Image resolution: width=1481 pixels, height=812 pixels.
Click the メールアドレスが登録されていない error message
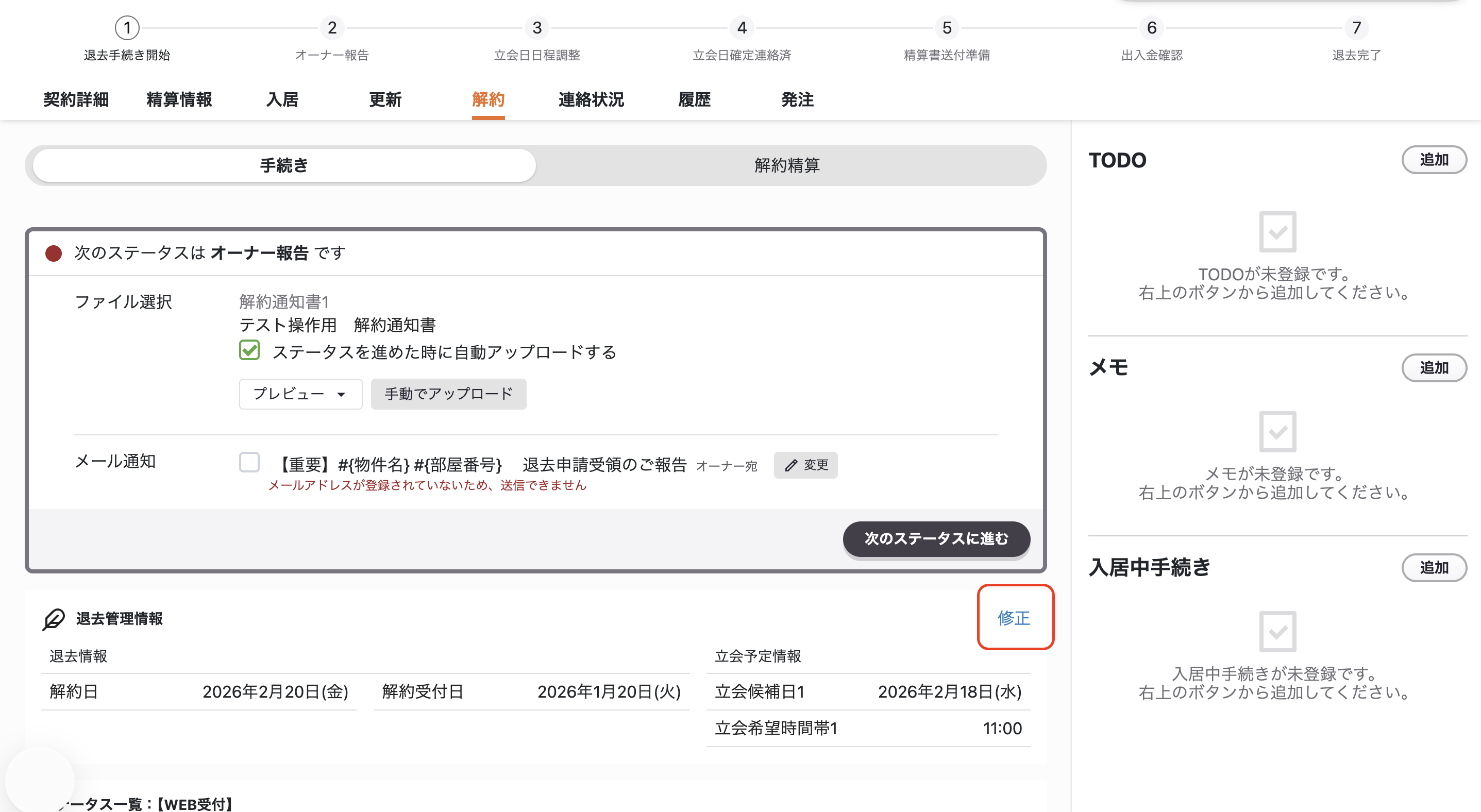[x=427, y=485]
